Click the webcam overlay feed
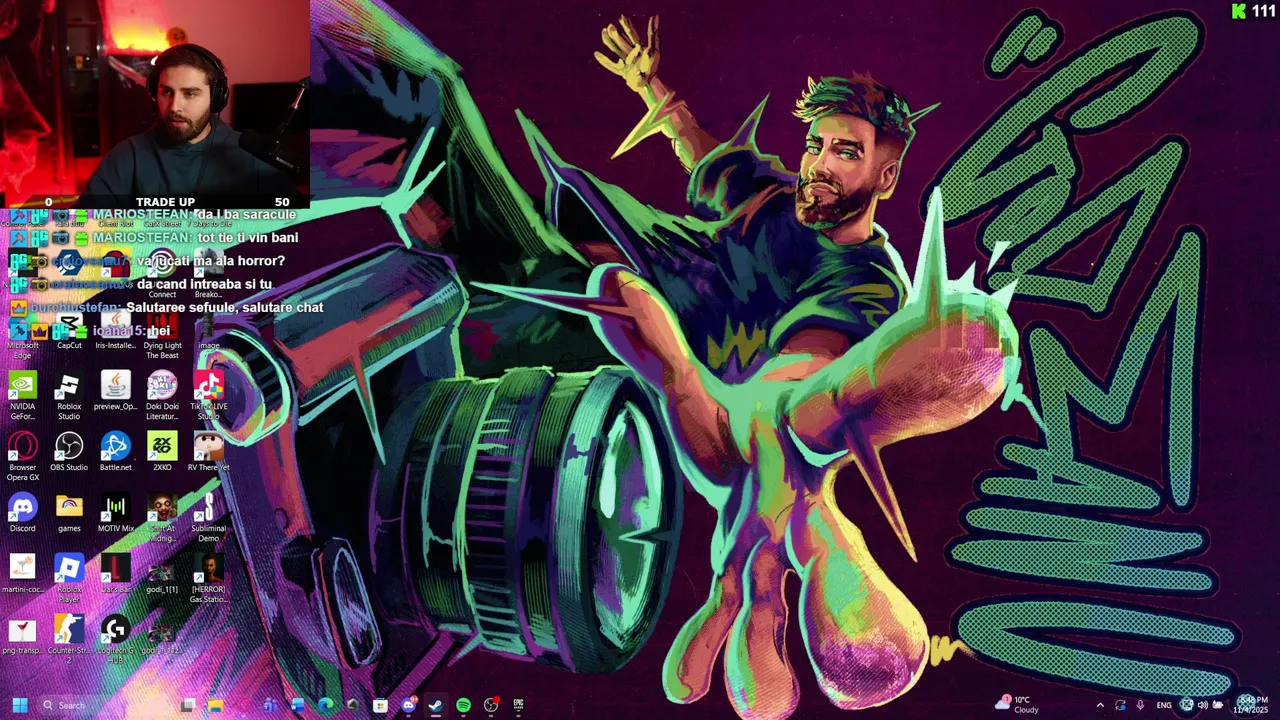Image resolution: width=1280 pixels, height=720 pixels. (x=155, y=98)
